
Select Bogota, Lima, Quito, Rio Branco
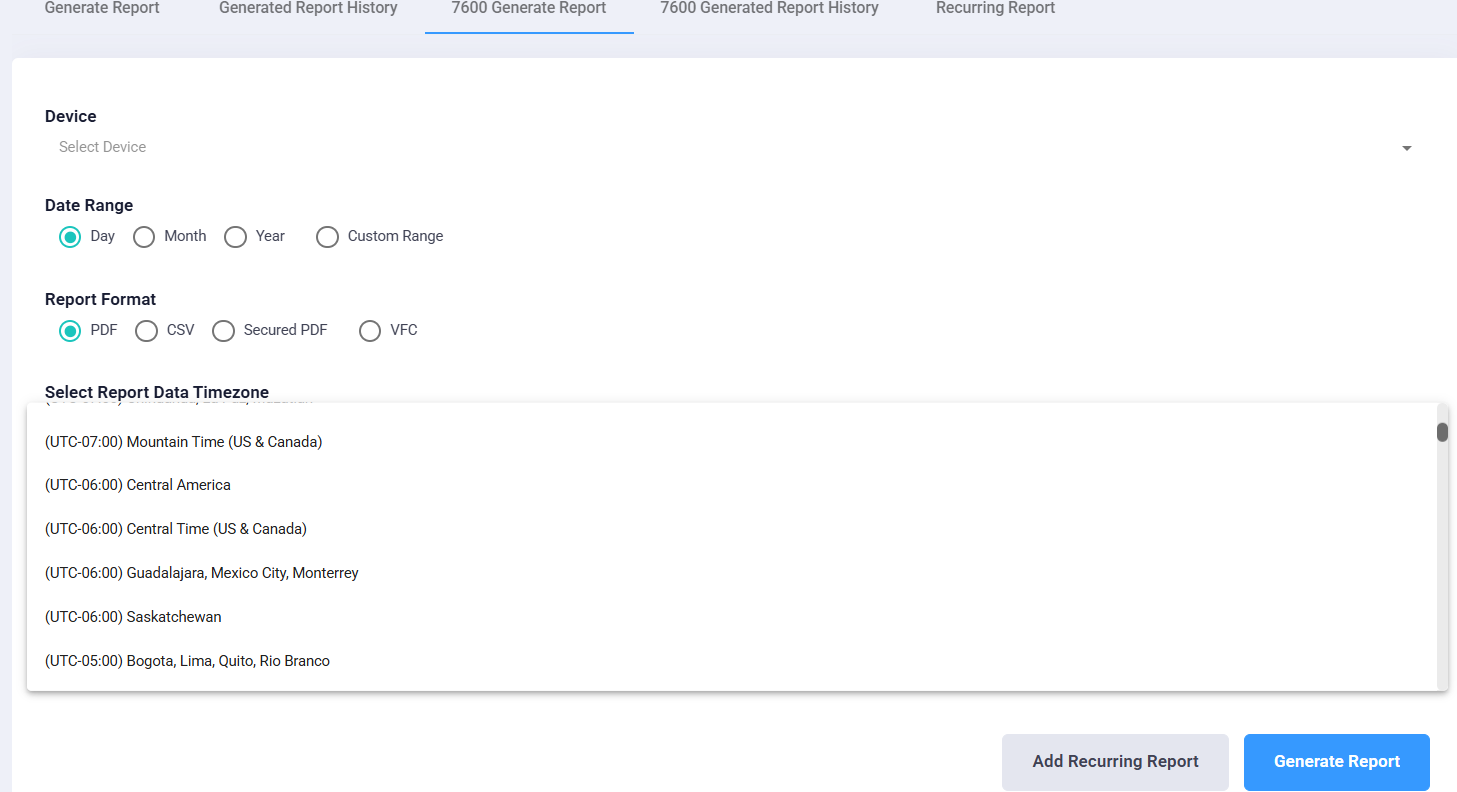[x=732, y=661]
